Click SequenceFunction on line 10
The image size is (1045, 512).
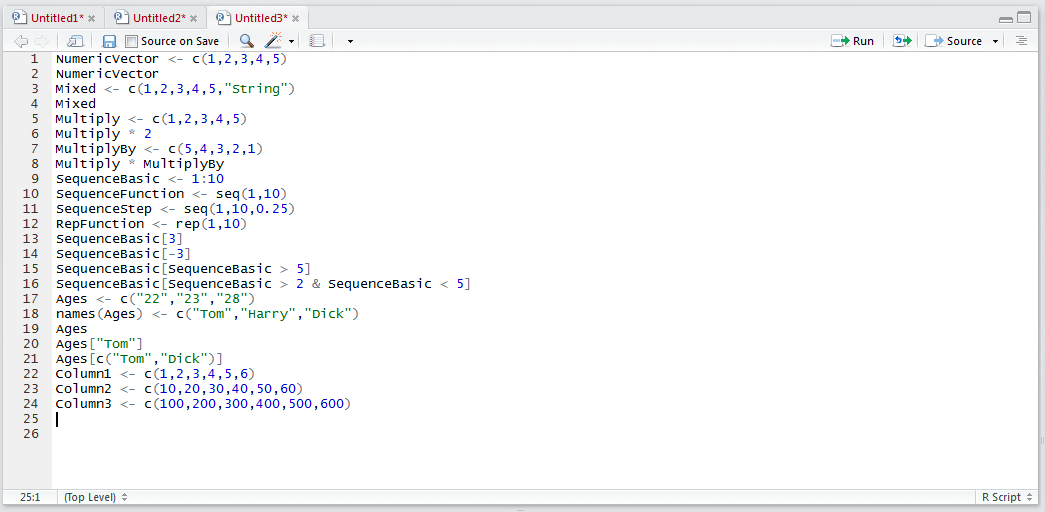pos(120,194)
